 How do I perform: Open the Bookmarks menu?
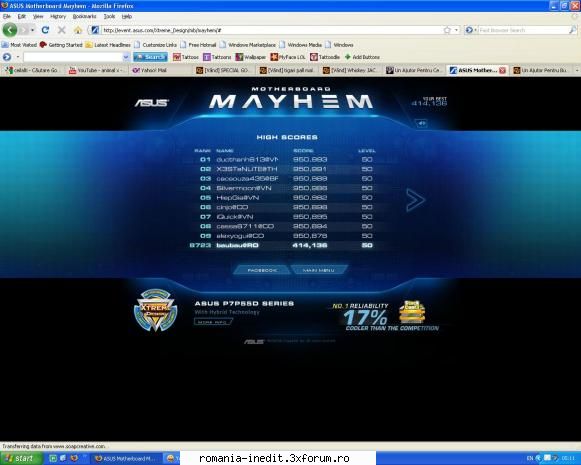[84, 16]
